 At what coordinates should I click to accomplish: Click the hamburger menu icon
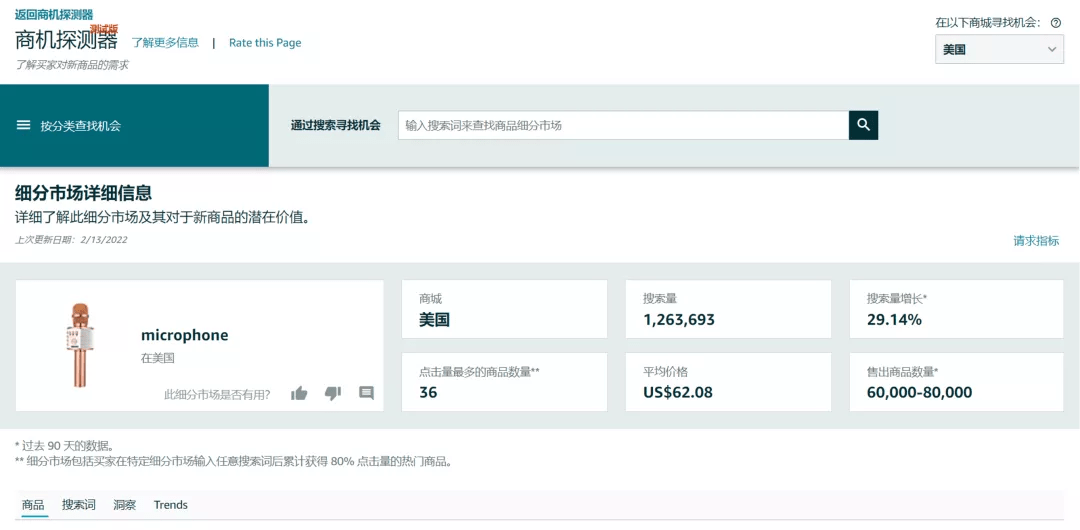click(x=24, y=126)
